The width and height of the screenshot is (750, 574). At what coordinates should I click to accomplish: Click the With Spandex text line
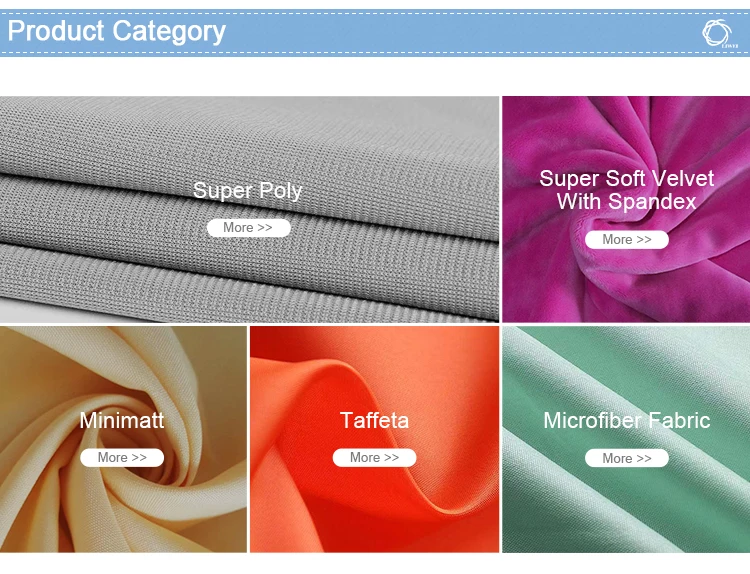626,202
